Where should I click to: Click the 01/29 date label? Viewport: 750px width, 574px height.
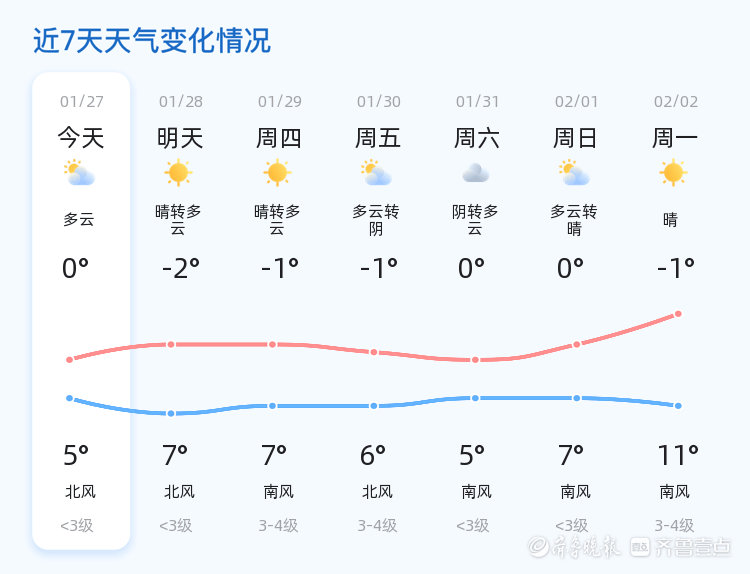pyautogui.click(x=279, y=102)
